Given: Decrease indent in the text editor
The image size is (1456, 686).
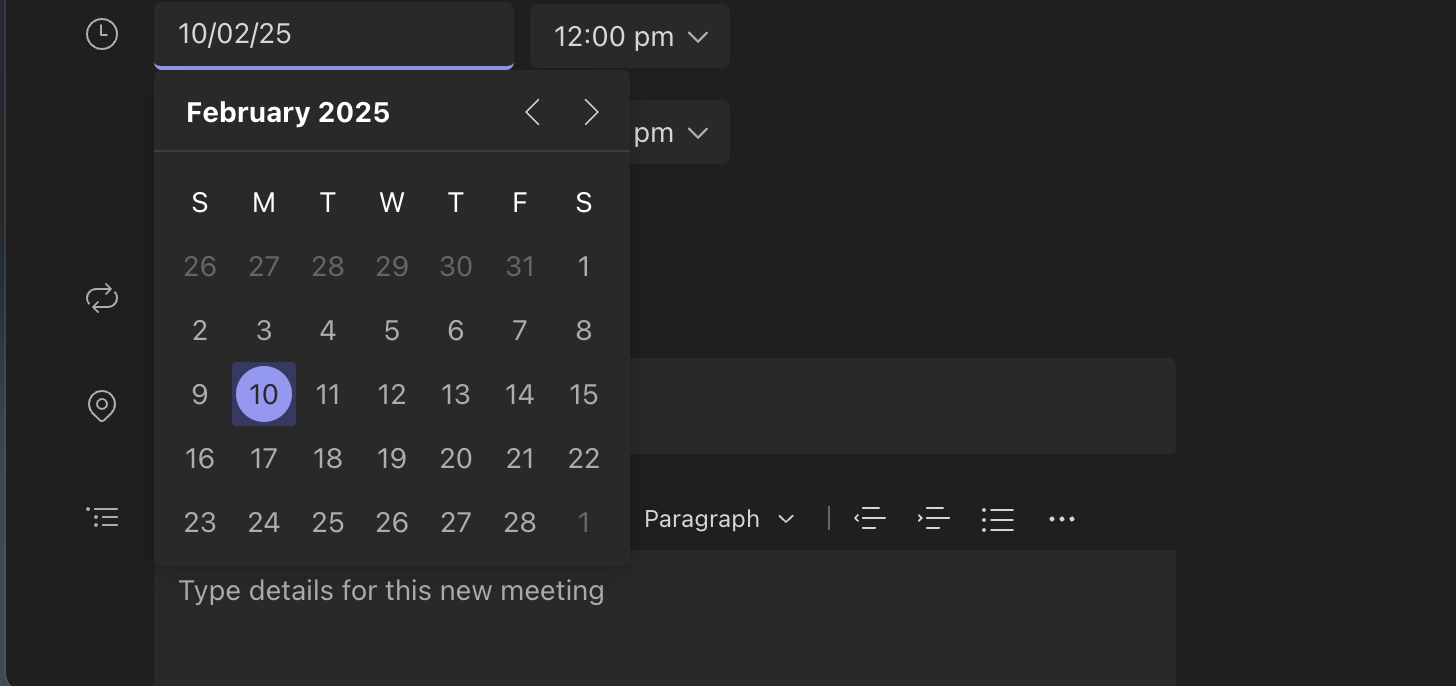Looking at the screenshot, I should [870, 518].
